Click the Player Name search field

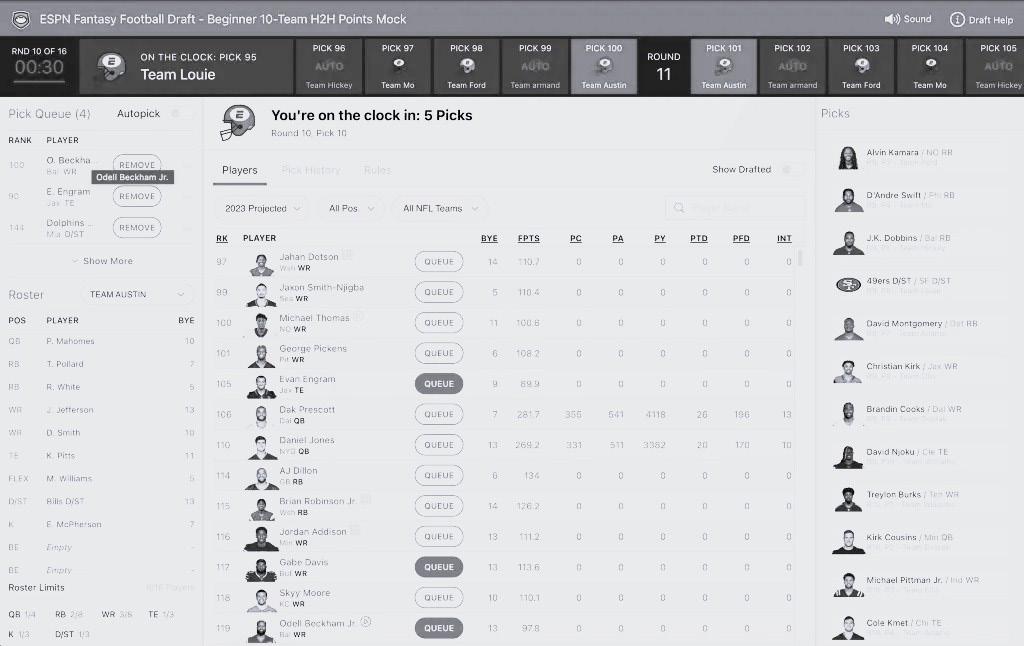735,208
